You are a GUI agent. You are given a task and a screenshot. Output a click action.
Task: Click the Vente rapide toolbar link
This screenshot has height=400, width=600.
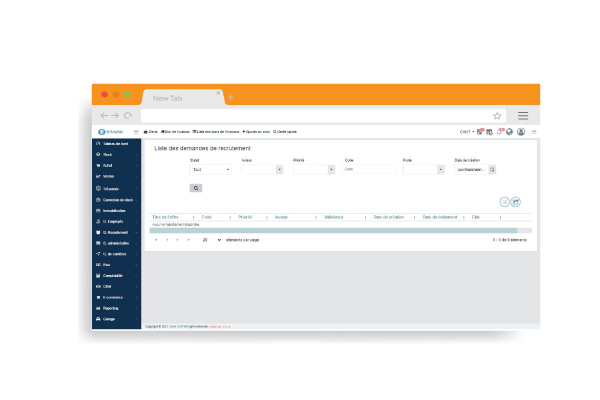click(286, 131)
